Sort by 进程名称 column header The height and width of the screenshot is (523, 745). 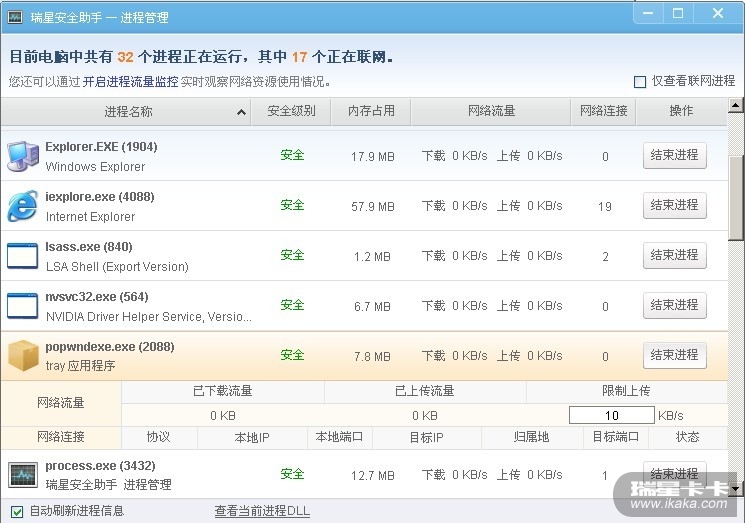pyautogui.click(x=126, y=112)
